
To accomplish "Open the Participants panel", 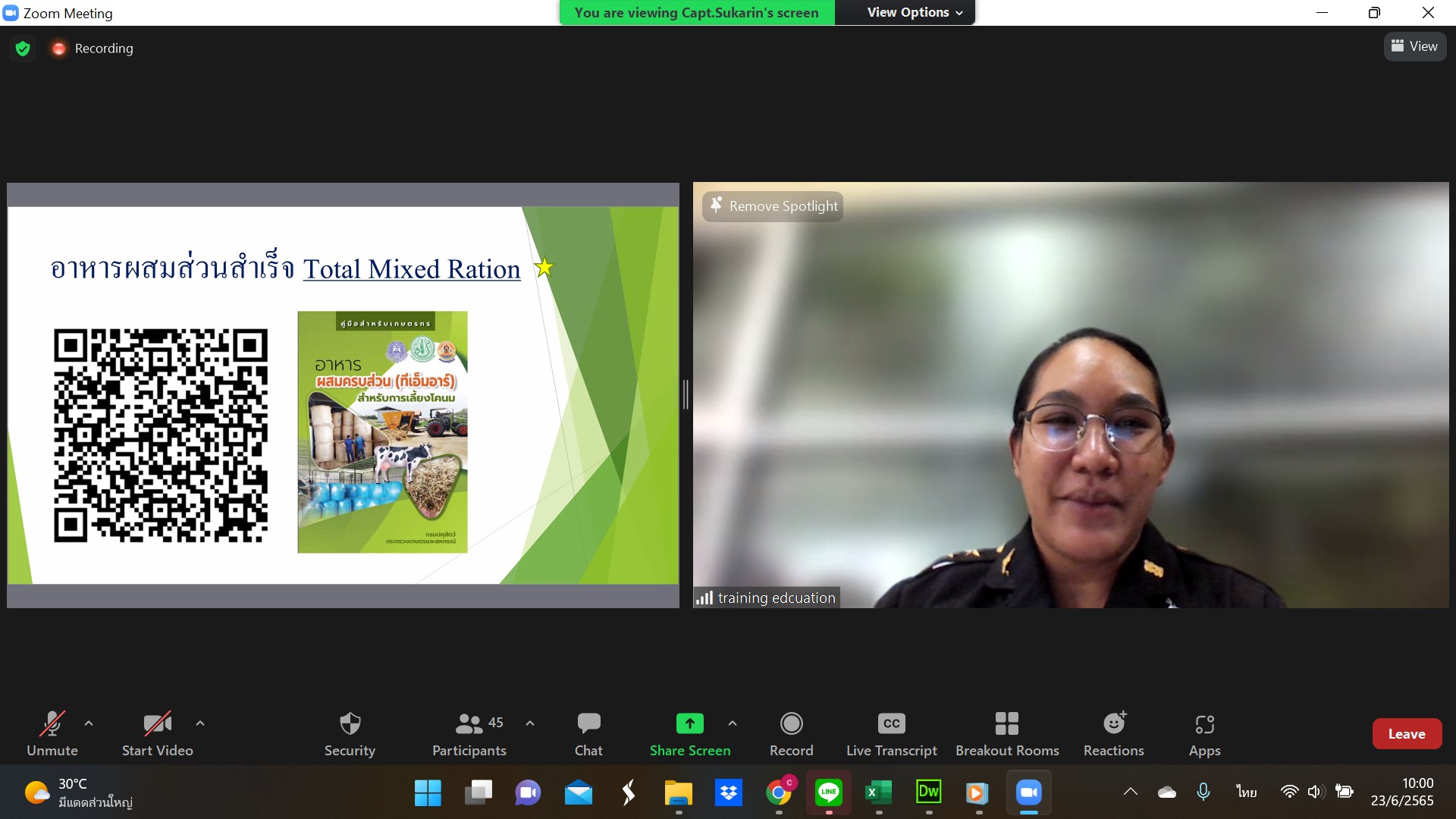I will pyautogui.click(x=469, y=733).
